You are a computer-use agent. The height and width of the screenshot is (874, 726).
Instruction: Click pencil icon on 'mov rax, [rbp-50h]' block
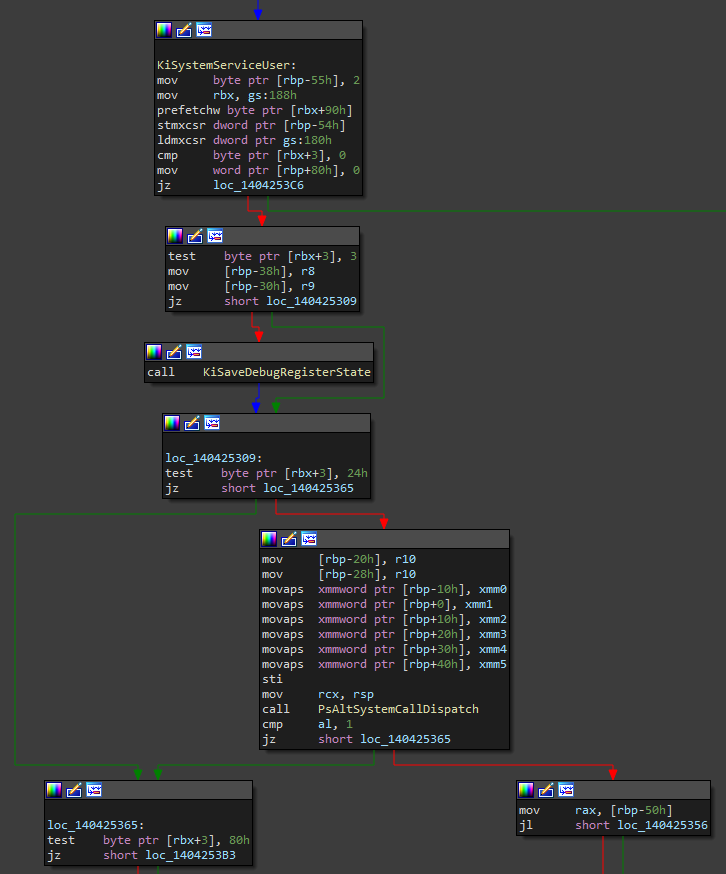(546, 790)
